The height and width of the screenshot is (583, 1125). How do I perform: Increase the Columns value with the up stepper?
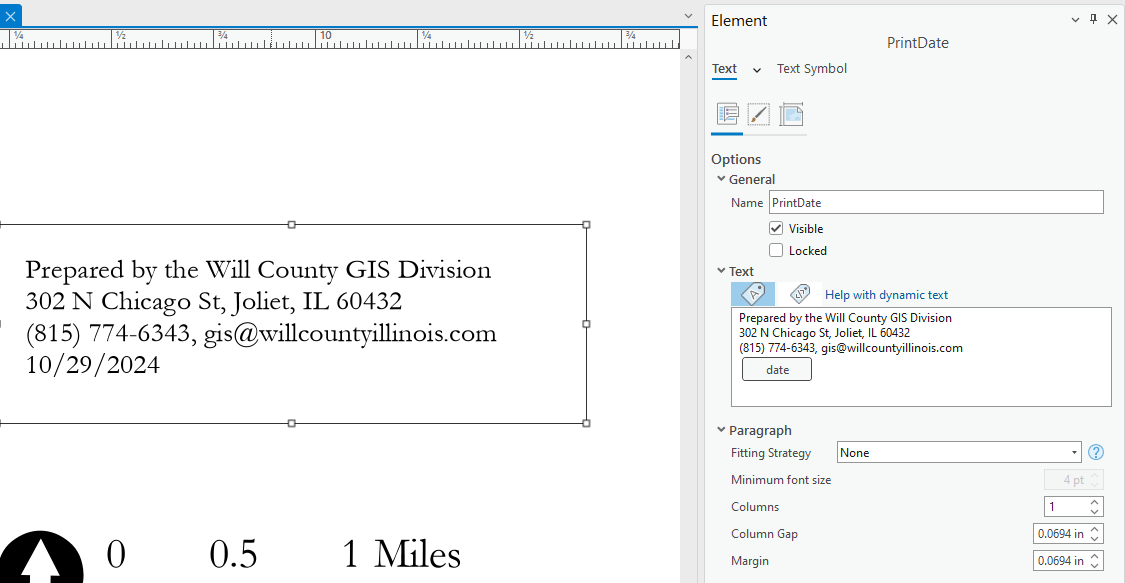1096,502
